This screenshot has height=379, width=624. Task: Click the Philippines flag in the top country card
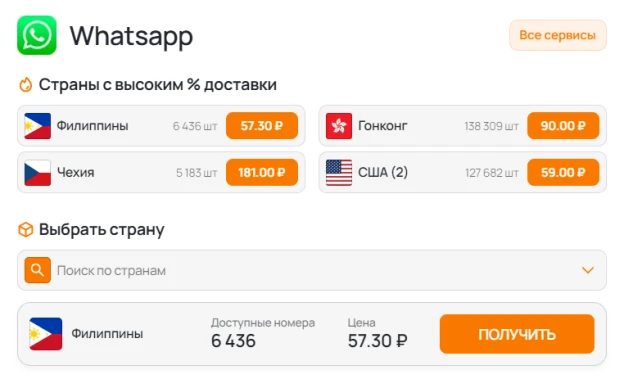tap(37, 126)
